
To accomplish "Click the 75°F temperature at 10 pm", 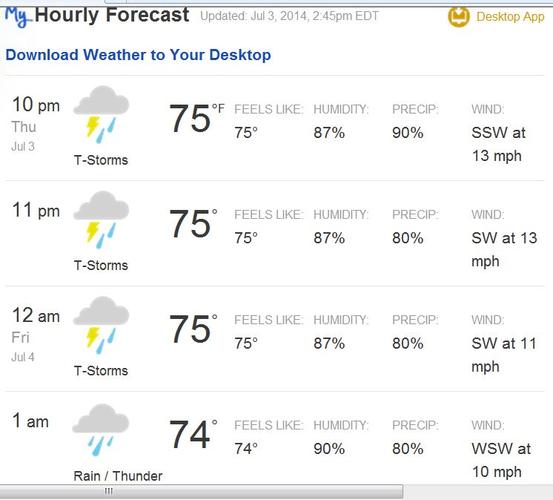I will [x=196, y=118].
